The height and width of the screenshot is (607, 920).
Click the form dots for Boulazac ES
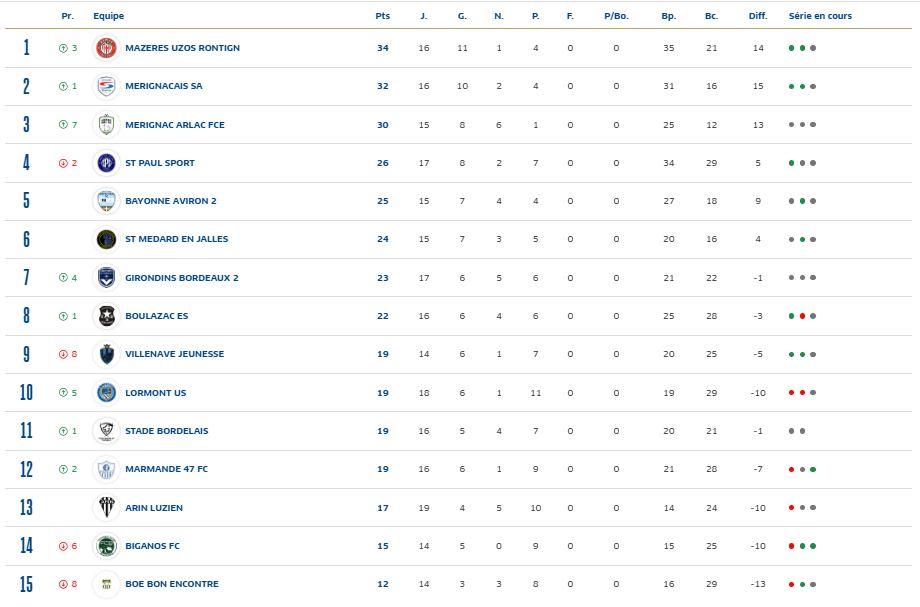802,316
